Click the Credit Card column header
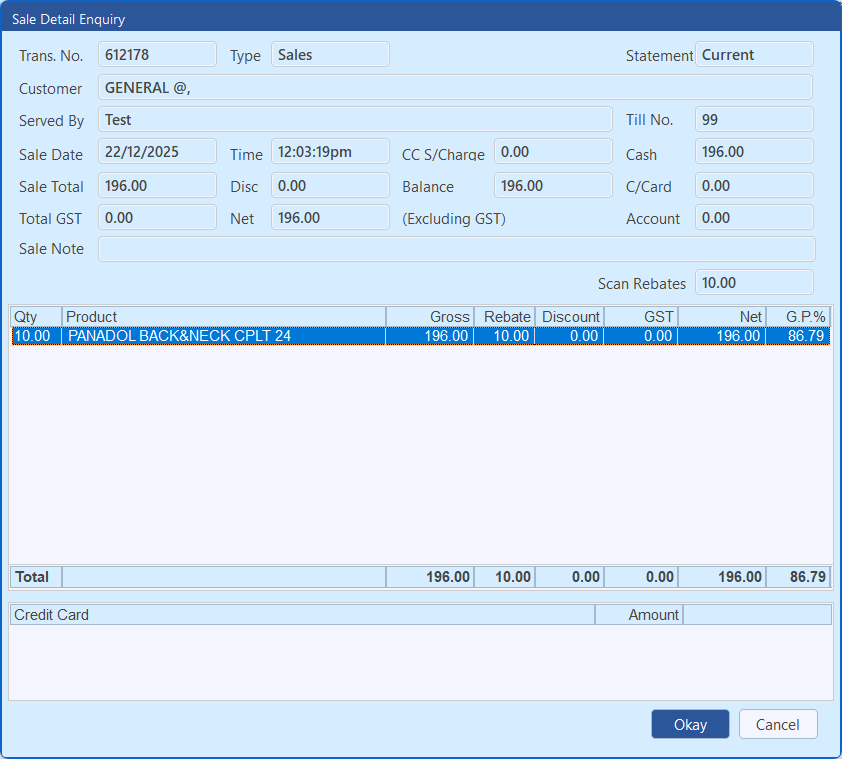Image resolution: width=842 pixels, height=759 pixels. tap(301, 615)
